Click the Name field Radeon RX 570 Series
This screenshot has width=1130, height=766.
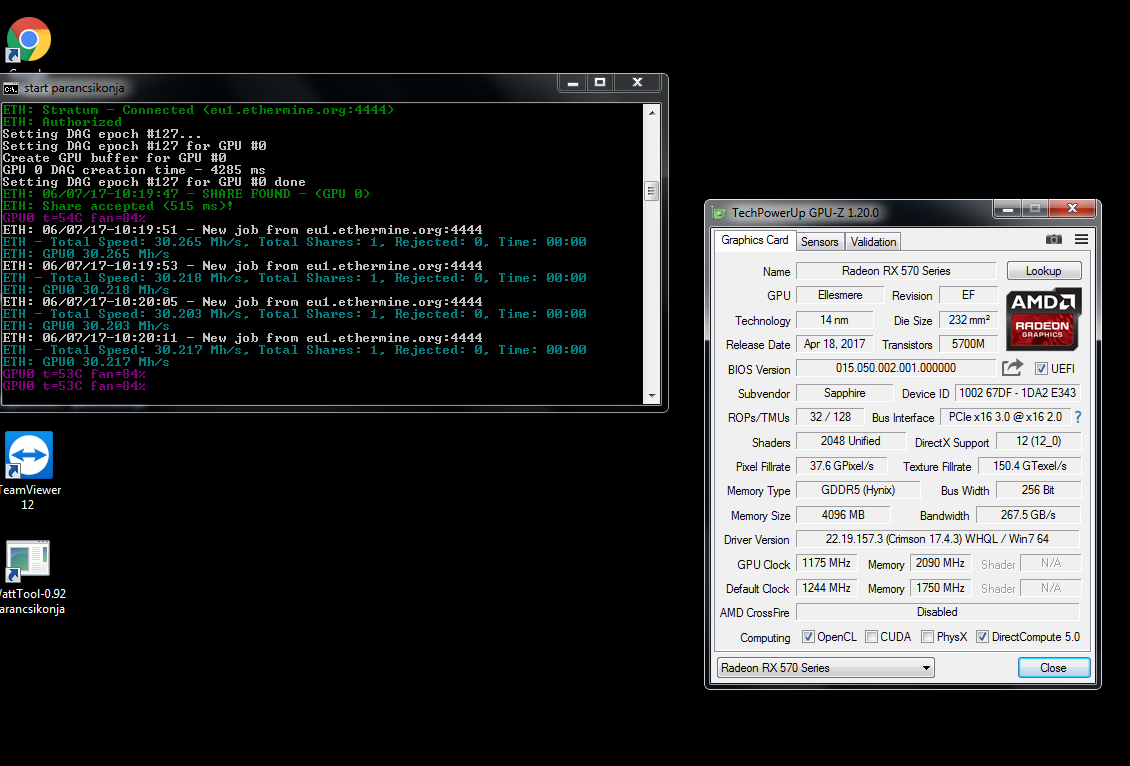coord(896,271)
